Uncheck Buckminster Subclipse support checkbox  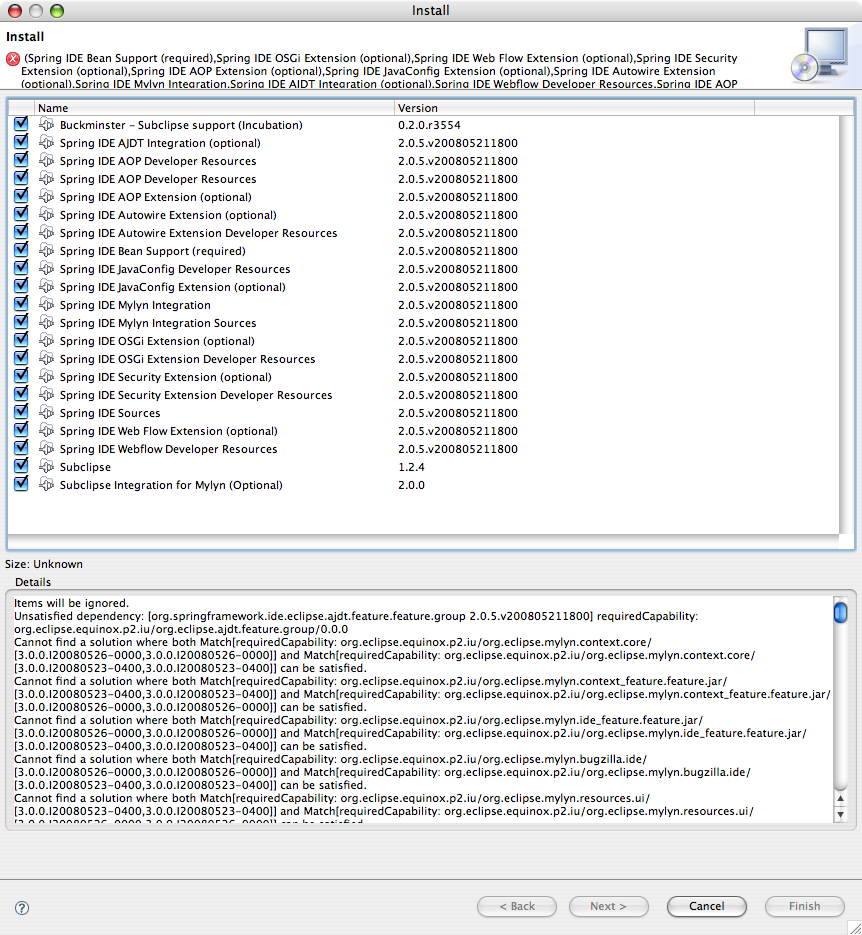tap(21, 124)
